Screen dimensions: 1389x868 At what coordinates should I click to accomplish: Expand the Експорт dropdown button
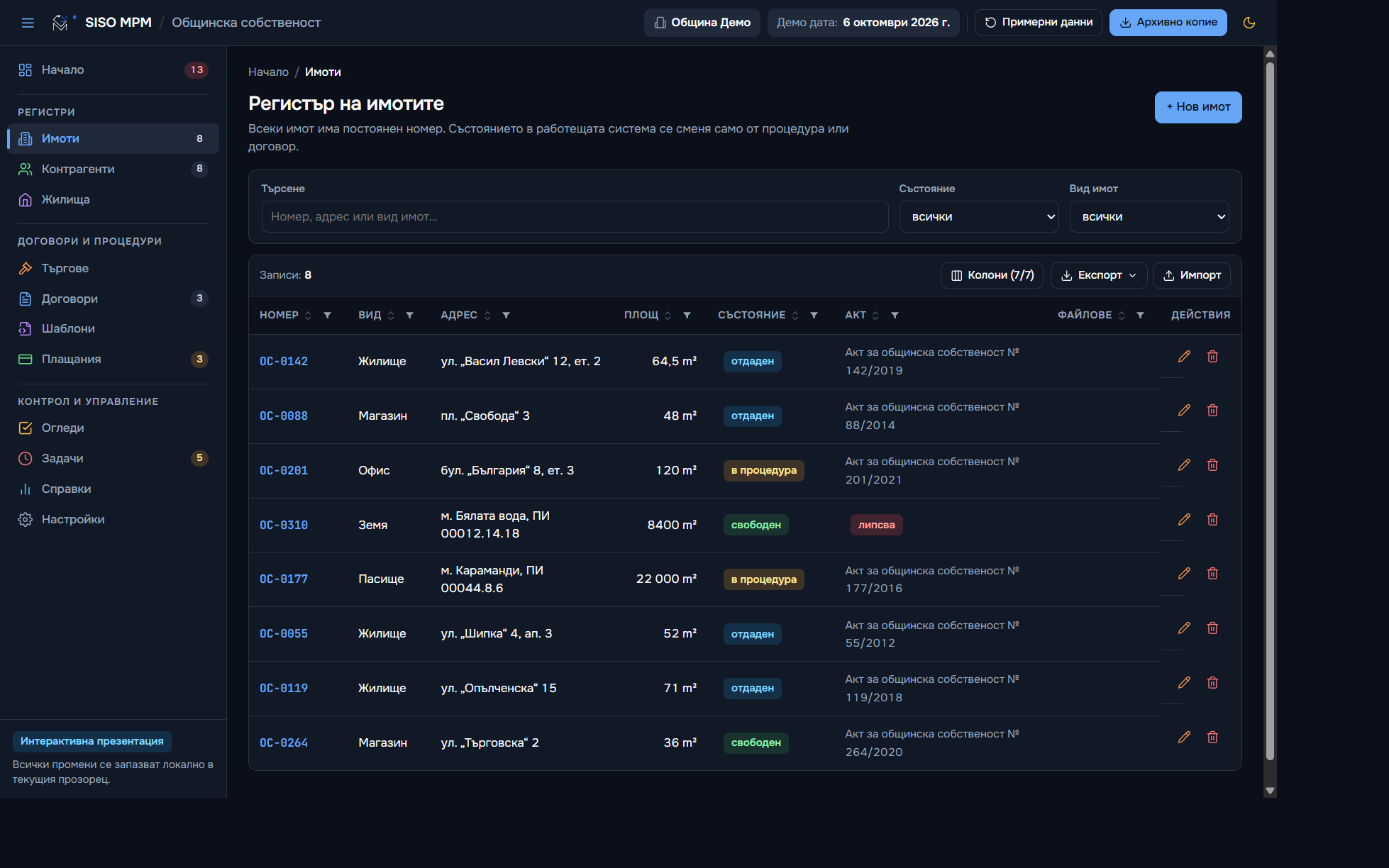pos(1099,275)
